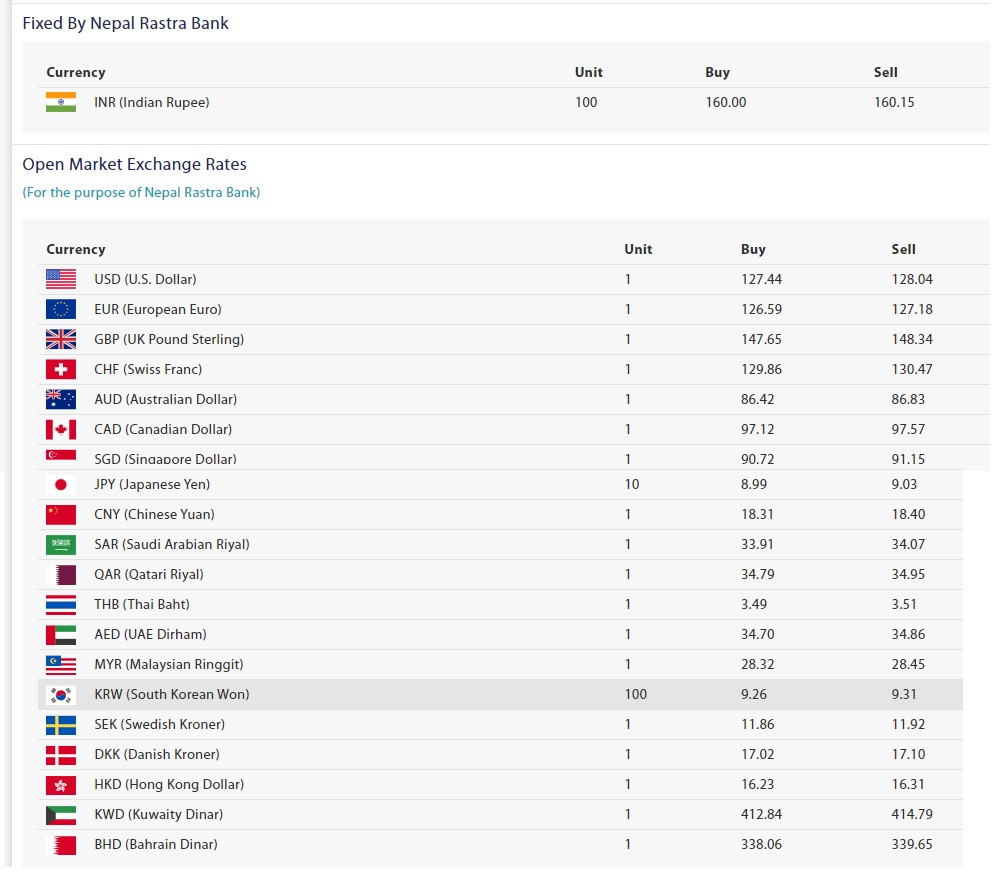
Task: Click the 'CNY (Chinese Yuan)' currency name
Action: 154,514
